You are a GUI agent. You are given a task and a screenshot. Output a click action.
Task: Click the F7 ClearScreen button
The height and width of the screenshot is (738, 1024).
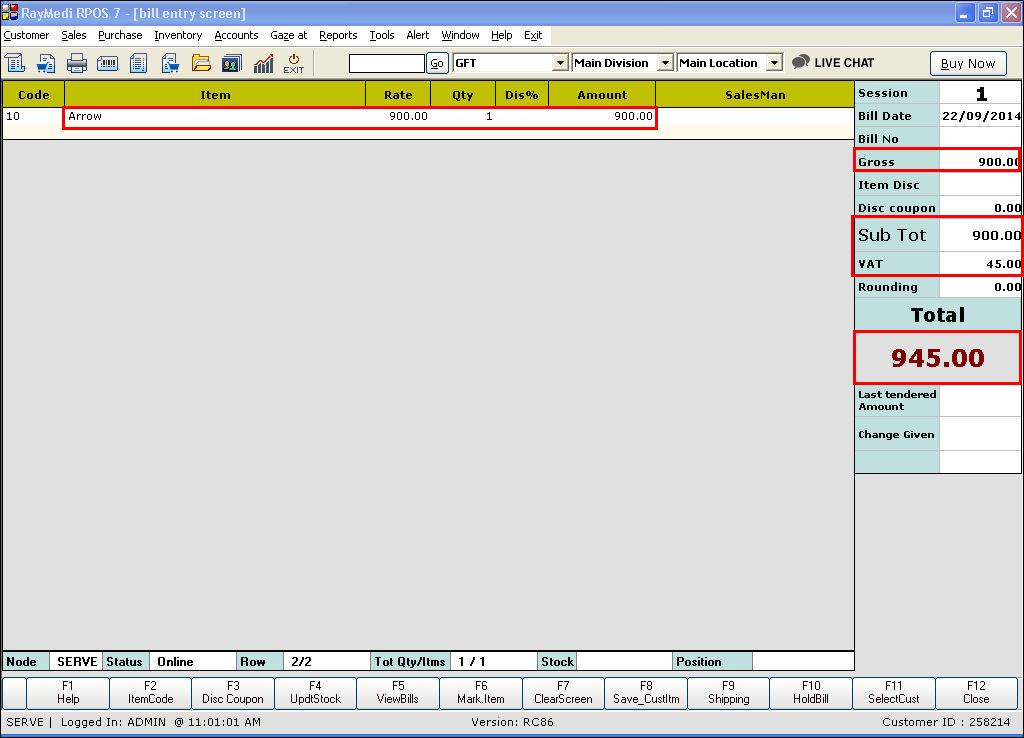[x=563, y=692]
